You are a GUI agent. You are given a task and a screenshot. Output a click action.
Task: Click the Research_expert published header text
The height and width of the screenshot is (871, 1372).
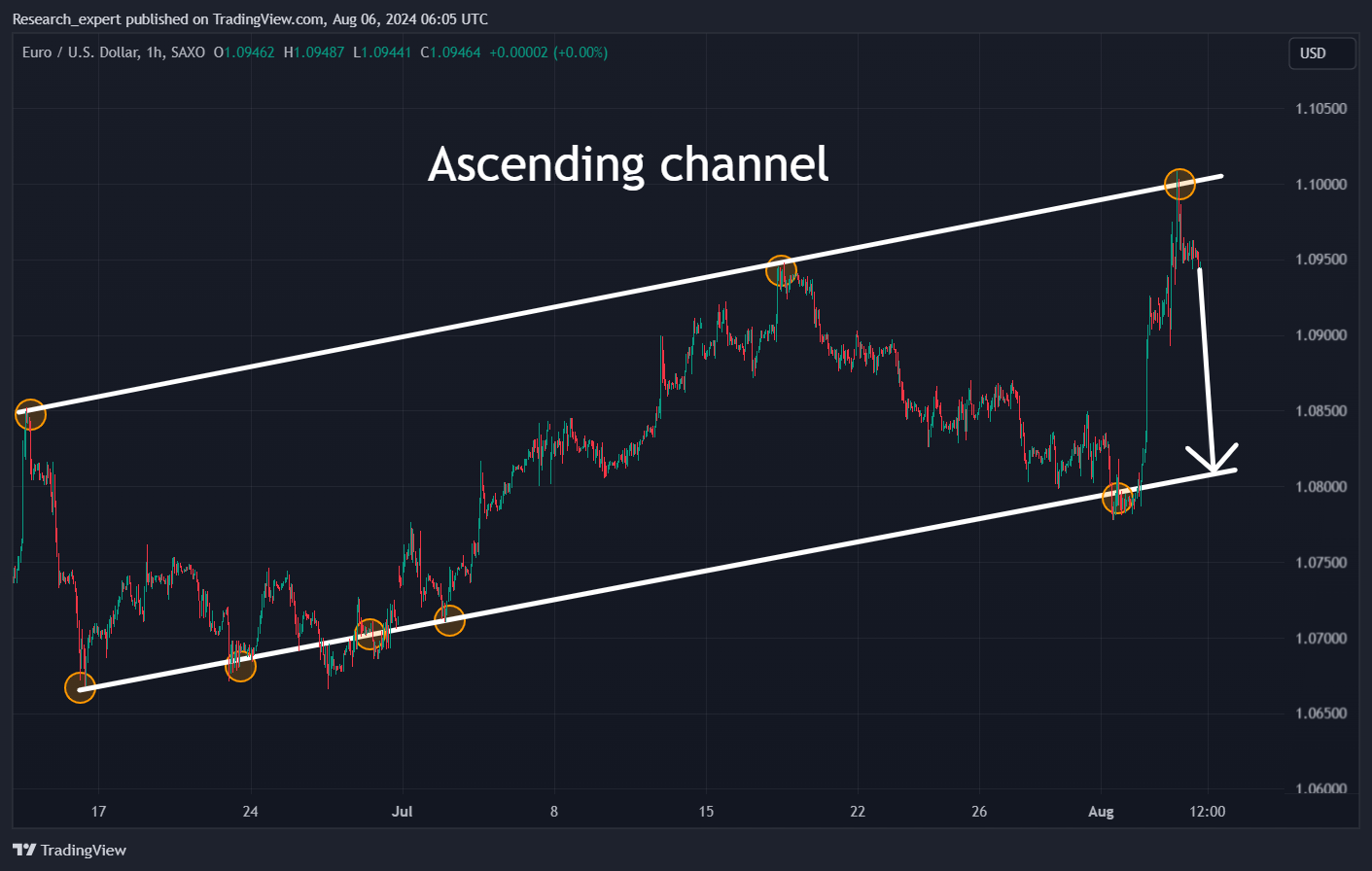[250, 18]
